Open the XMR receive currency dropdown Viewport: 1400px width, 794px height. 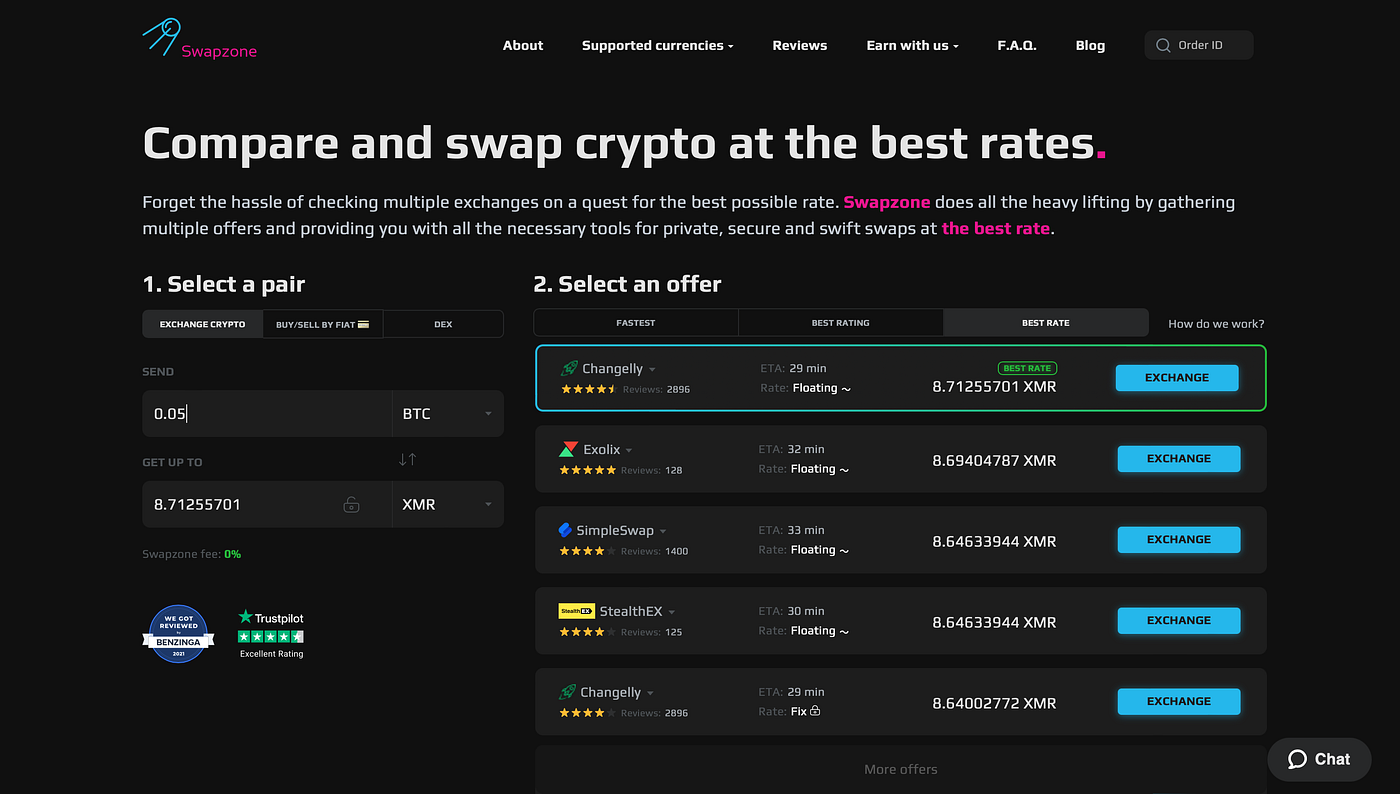(x=448, y=504)
